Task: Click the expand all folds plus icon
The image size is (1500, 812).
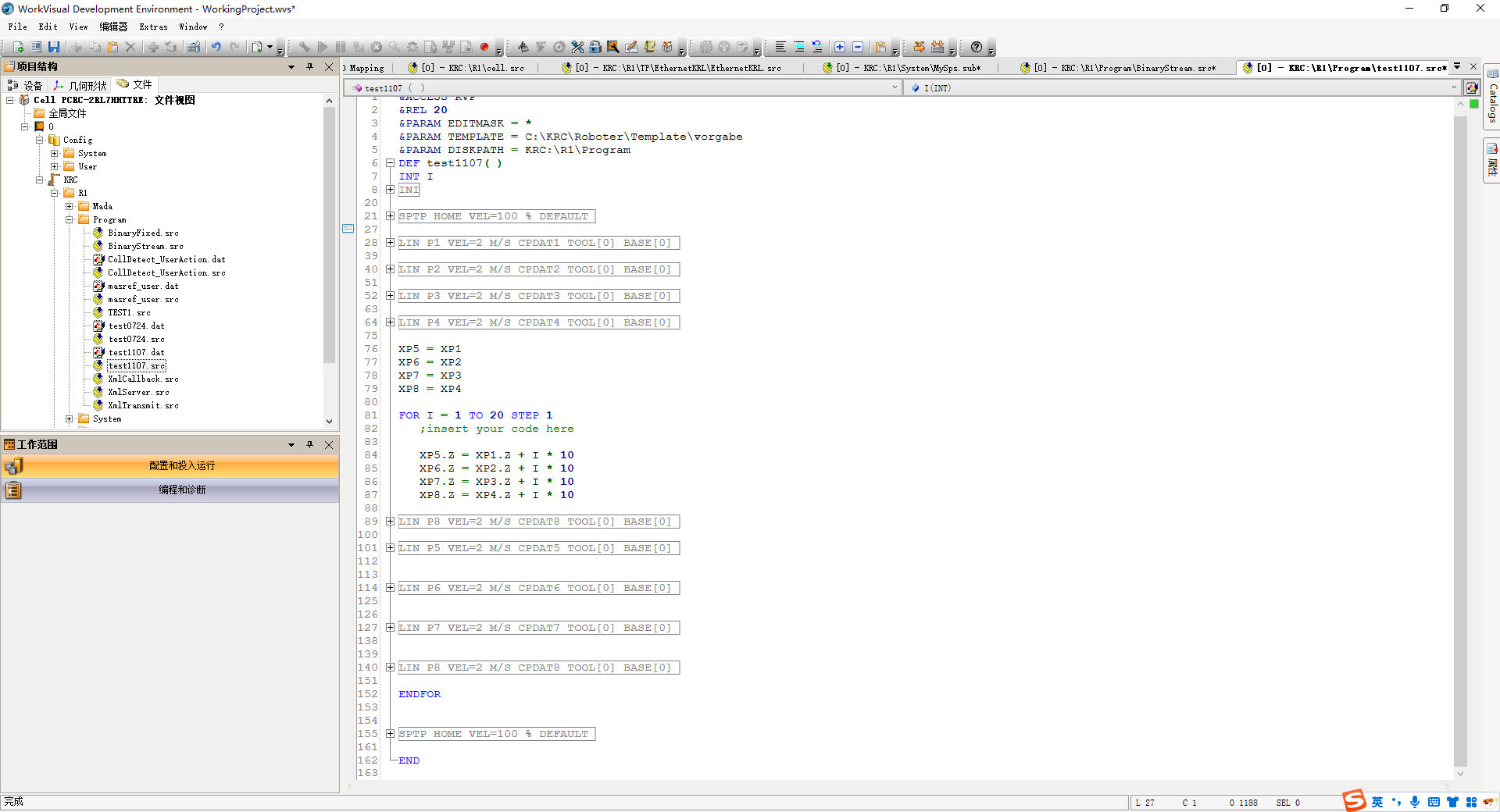Action: tap(840, 47)
